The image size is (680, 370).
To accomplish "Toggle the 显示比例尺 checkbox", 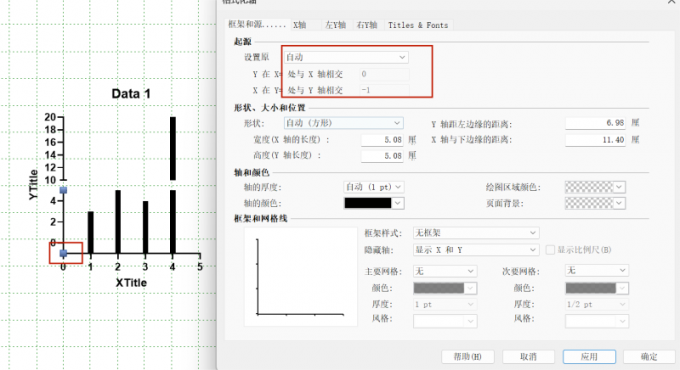I will (x=550, y=250).
